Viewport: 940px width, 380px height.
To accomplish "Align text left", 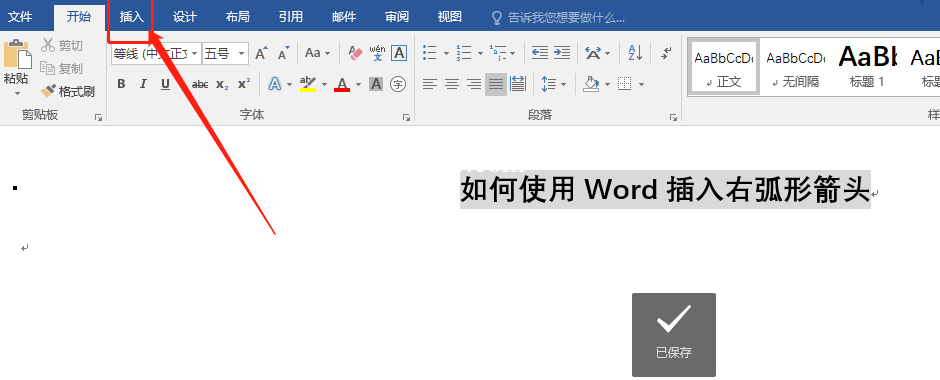I will click(x=429, y=84).
